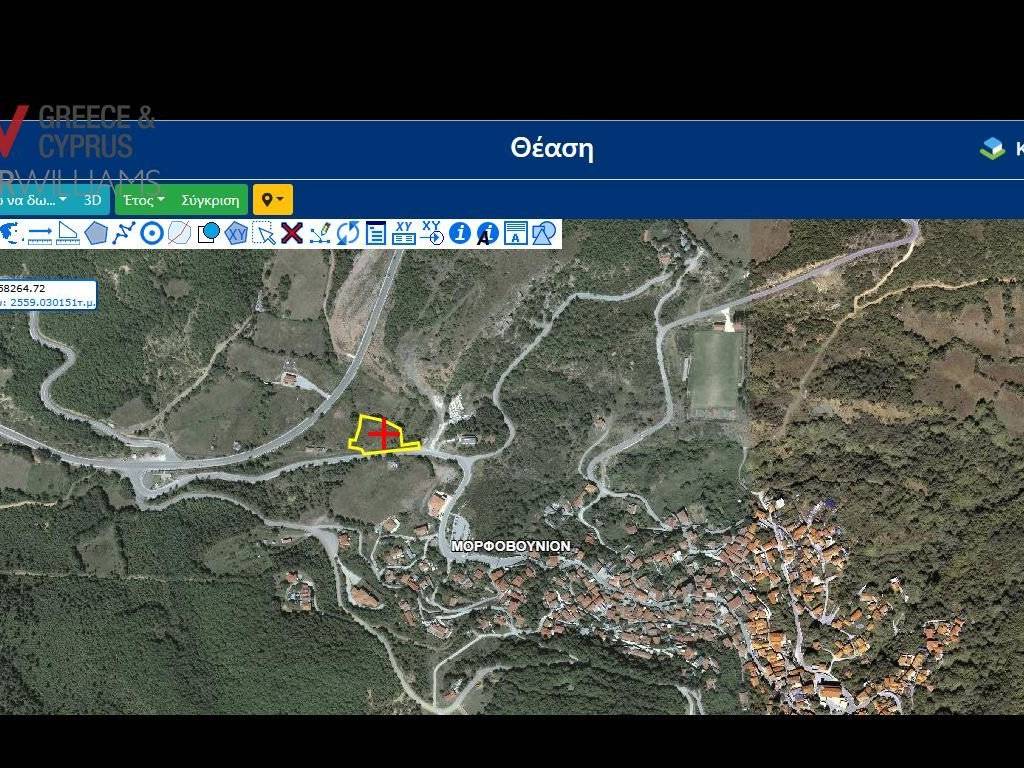Select the polyline drawing tool
Image resolution: width=1024 pixels, height=768 pixels.
[124, 234]
